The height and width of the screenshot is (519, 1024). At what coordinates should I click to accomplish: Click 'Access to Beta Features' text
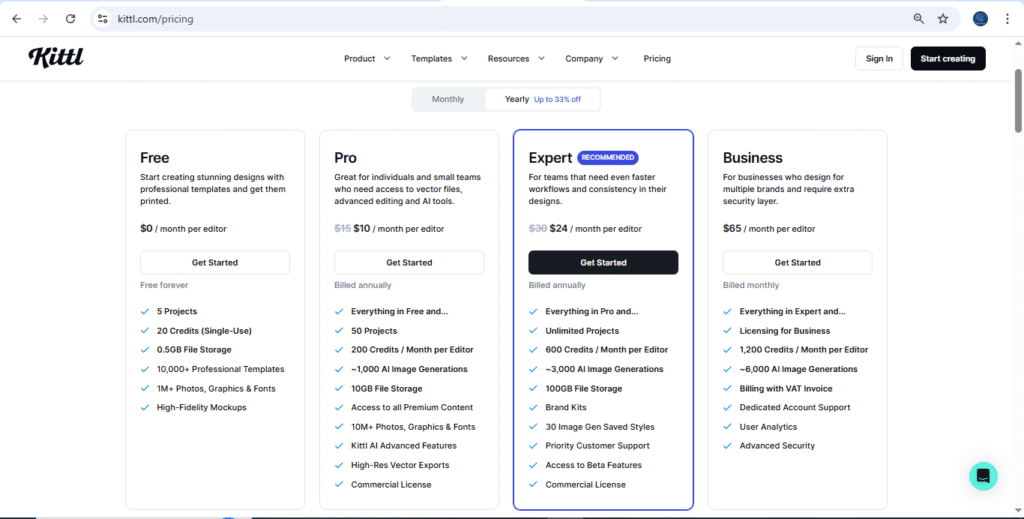click(594, 465)
